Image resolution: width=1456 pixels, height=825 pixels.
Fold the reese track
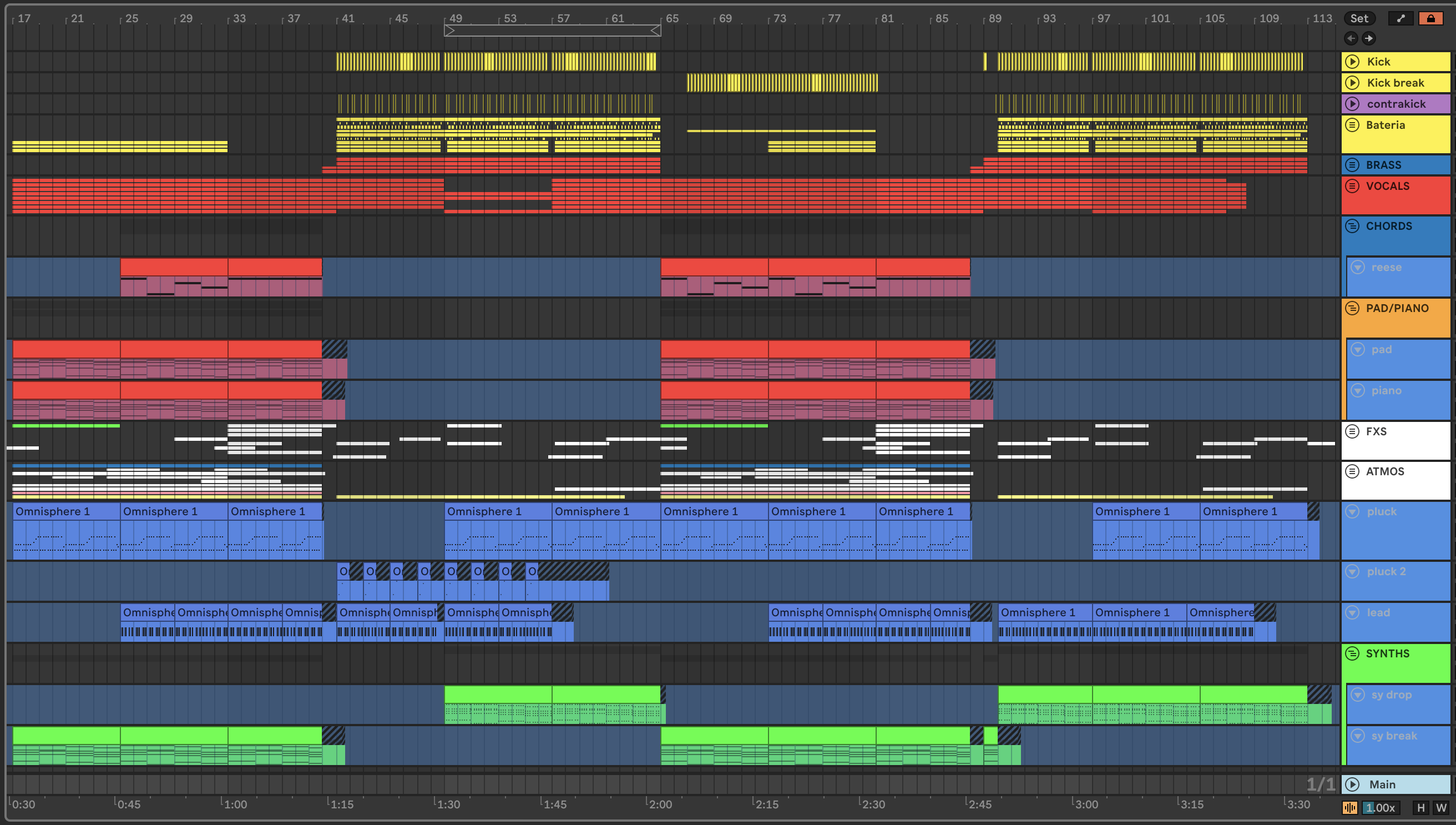1358,267
